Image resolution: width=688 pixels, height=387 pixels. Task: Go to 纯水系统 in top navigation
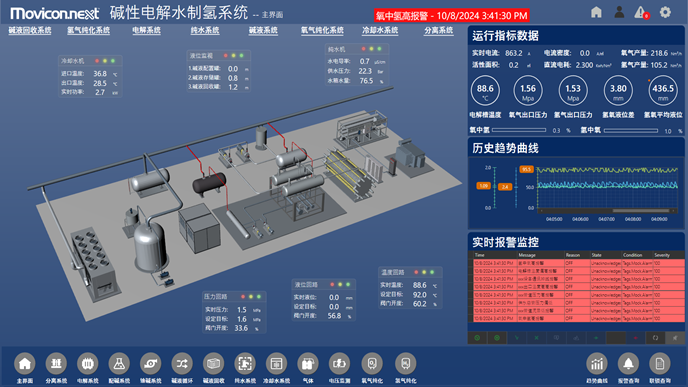(205, 30)
